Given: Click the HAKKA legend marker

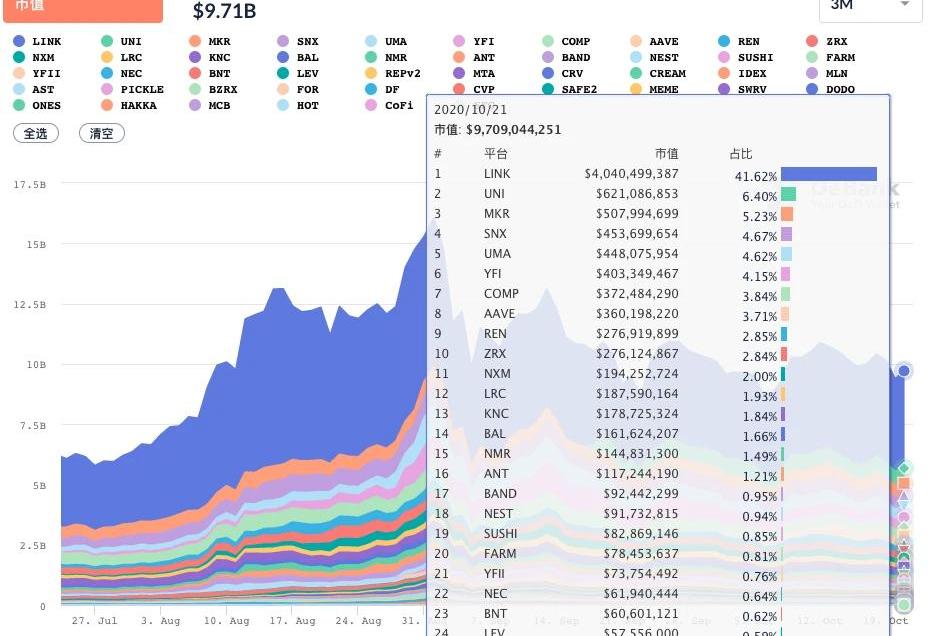Looking at the screenshot, I should (107, 106).
